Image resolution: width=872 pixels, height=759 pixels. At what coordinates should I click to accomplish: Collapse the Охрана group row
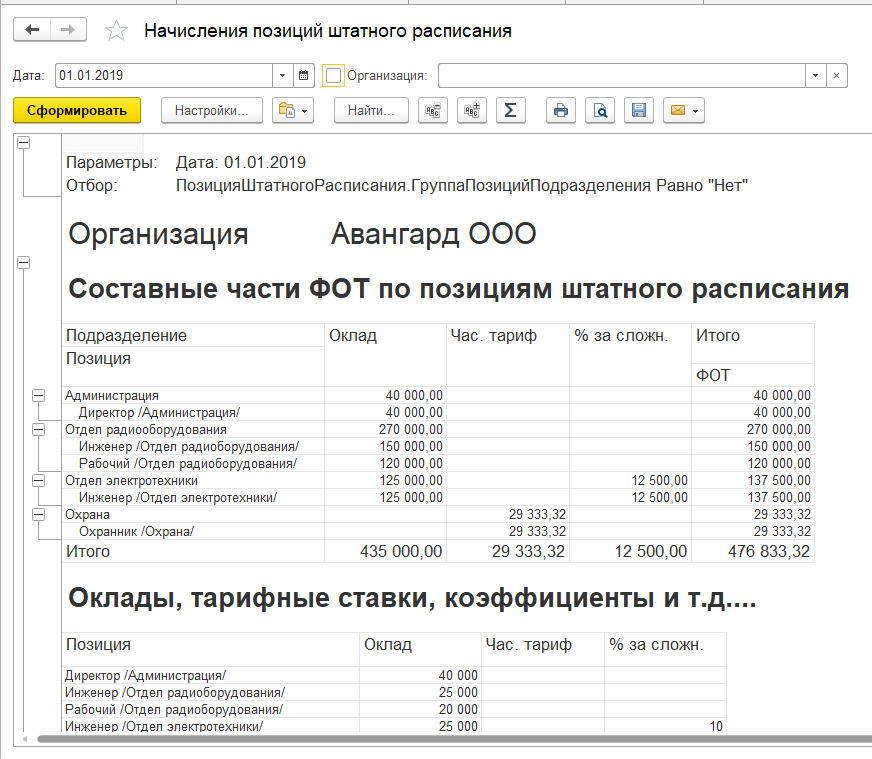tap(40, 514)
